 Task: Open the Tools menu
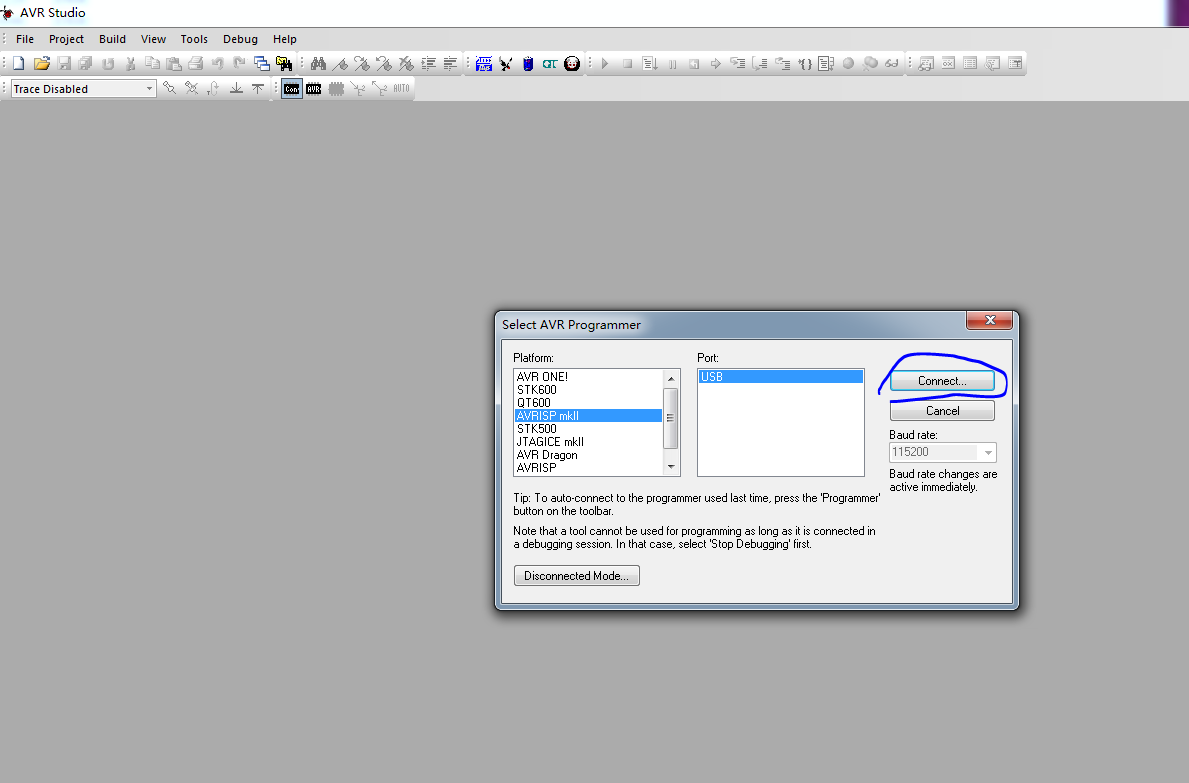[194, 39]
